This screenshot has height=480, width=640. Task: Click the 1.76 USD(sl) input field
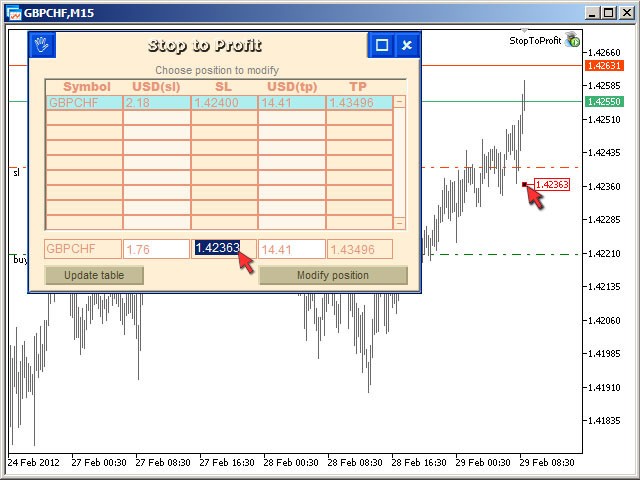tap(156, 249)
